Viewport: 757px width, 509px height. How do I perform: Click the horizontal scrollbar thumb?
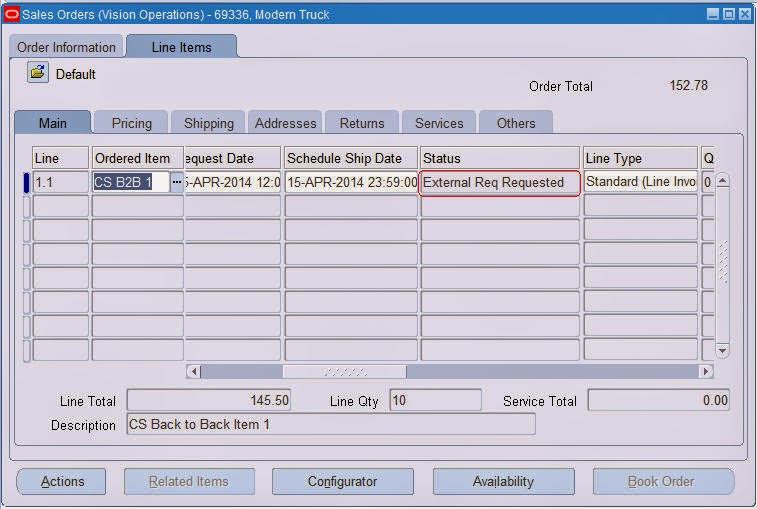(345, 371)
